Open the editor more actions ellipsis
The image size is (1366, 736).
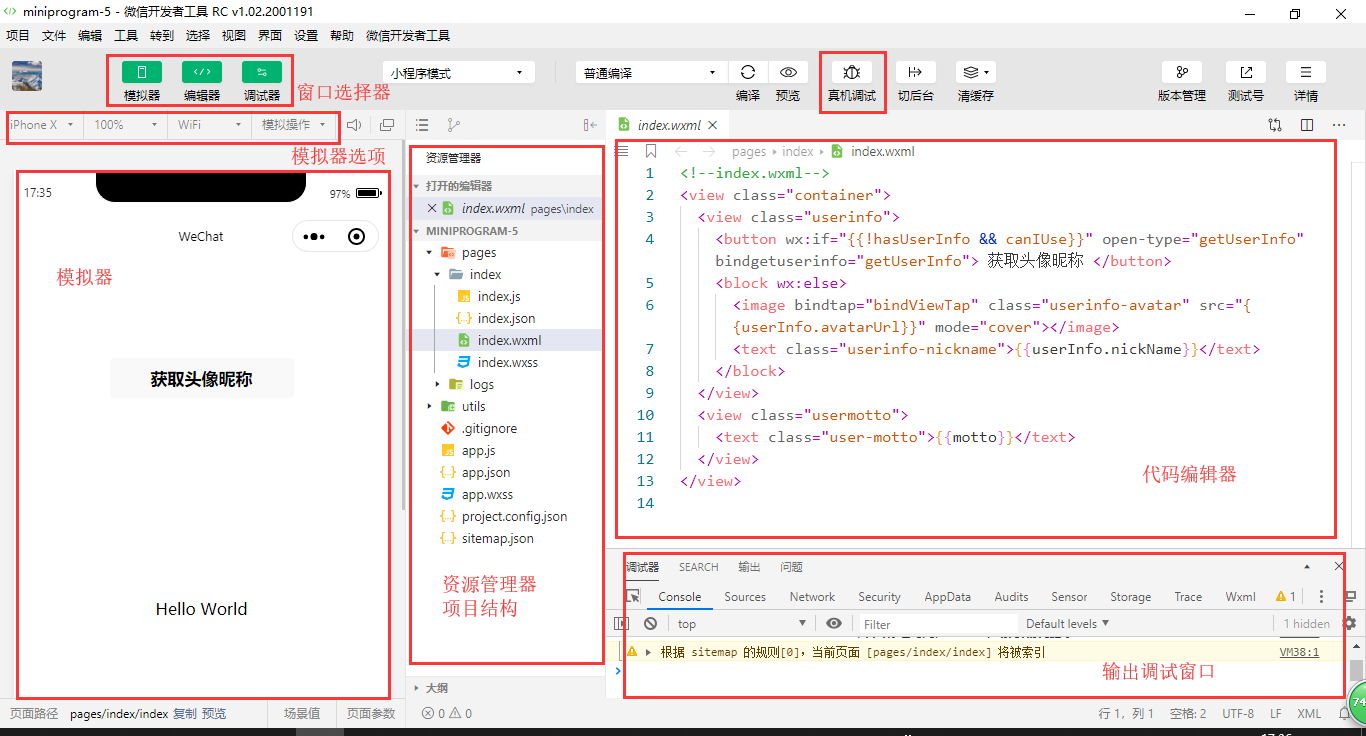click(1339, 125)
